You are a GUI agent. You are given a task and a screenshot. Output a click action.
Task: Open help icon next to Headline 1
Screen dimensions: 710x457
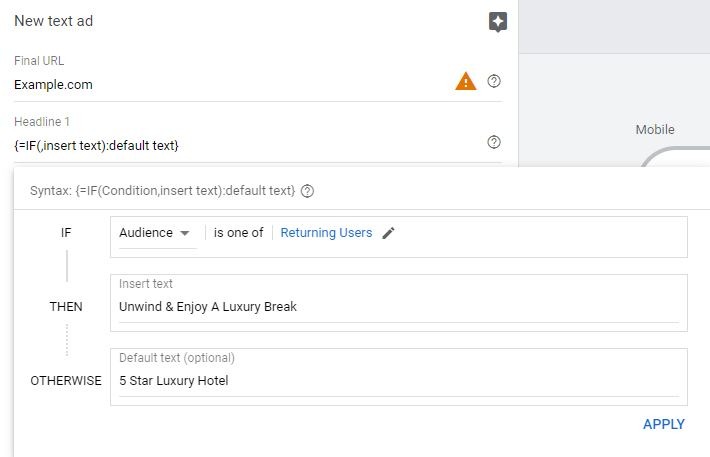[x=494, y=142]
